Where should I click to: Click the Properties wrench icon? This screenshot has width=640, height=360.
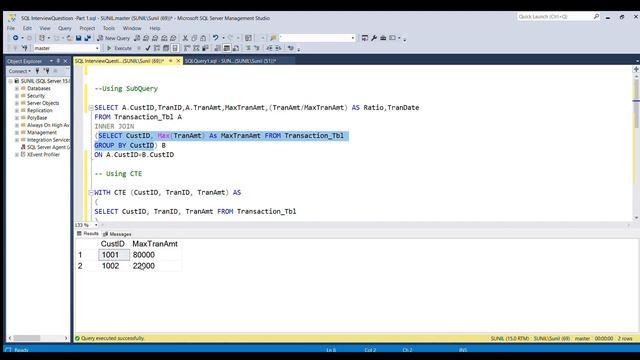click(374, 38)
